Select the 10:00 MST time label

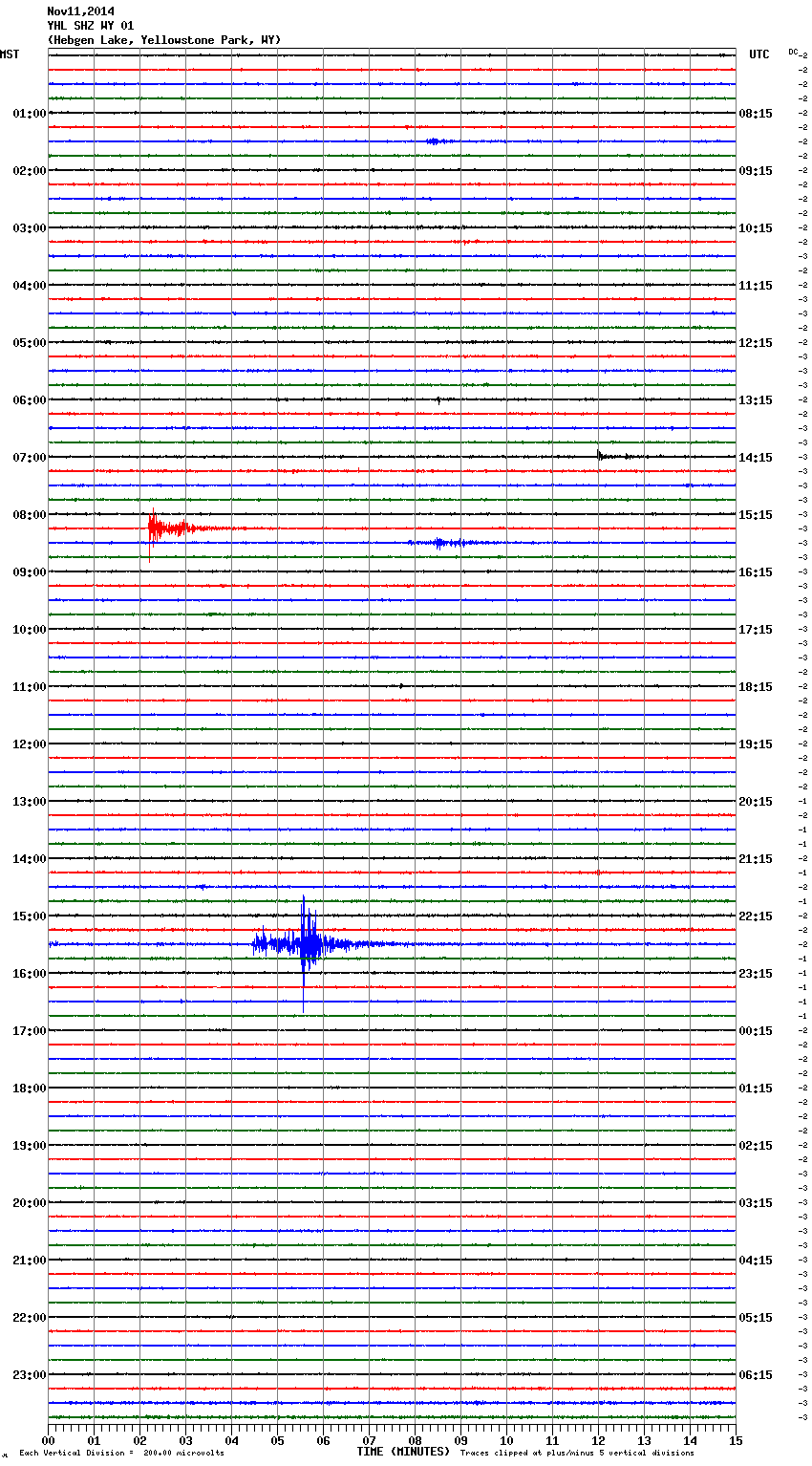(x=30, y=630)
